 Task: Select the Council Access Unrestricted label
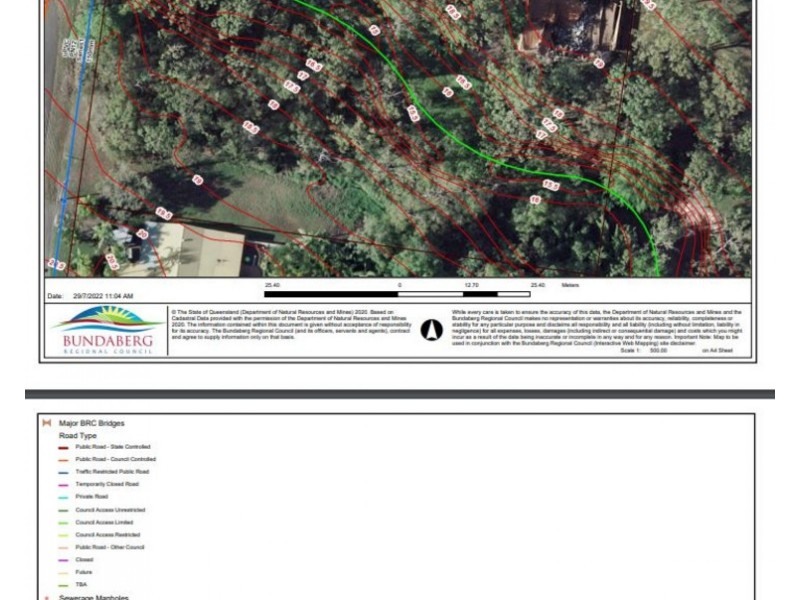[x=110, y=510]
